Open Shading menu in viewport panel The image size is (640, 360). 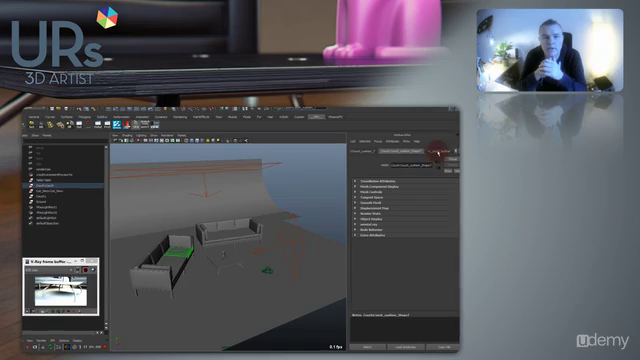pyautogui.click(x=127, y=135)
